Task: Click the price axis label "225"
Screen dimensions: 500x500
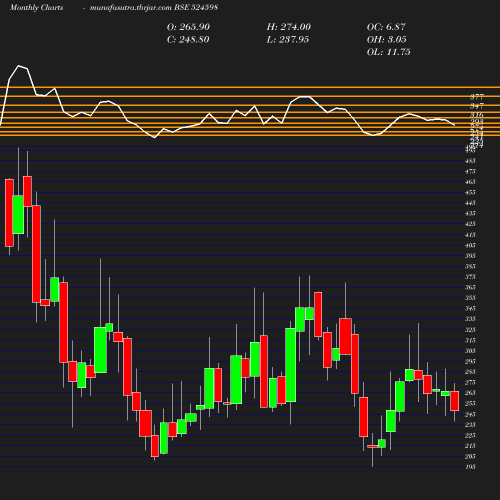Action: tap(470, 435)
